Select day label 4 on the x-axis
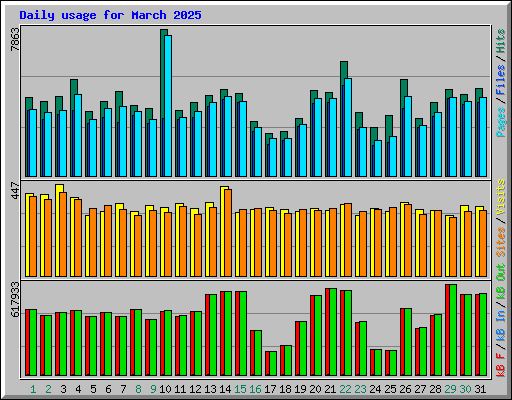This screenshot has height=400, width=512. click(x=78, y=389)
